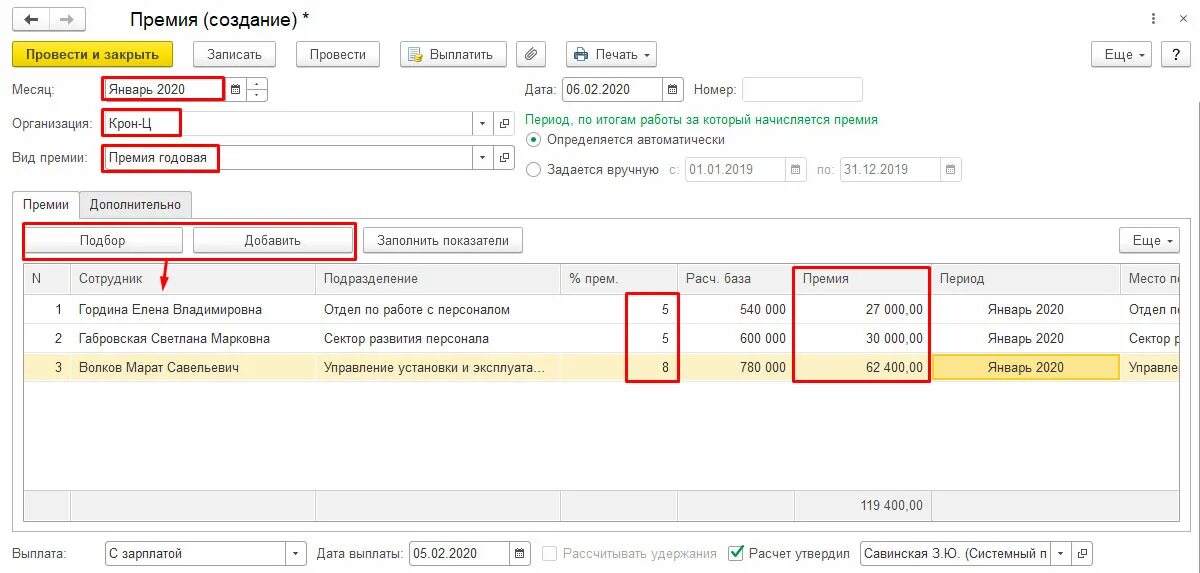The height and width of the screenshot is (573, 1200).
Task: Click percent cell 8 for Волков
Action: (x=619, y=367)
